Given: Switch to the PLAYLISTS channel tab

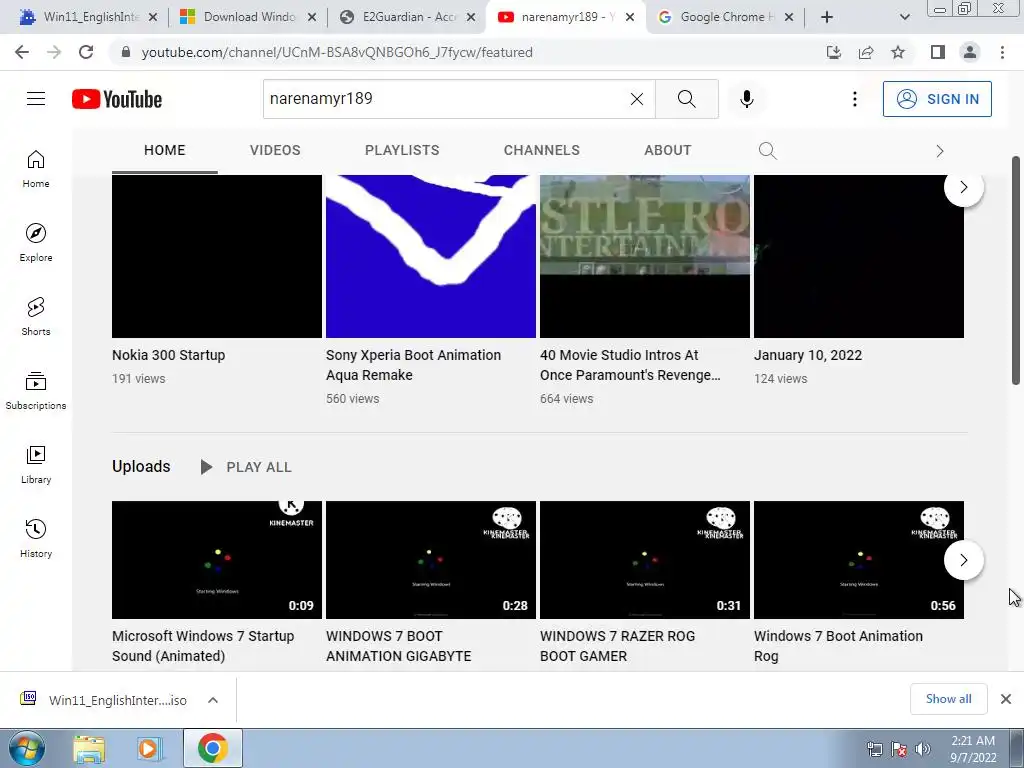Looking at the screenshot, I should (402, 150).
